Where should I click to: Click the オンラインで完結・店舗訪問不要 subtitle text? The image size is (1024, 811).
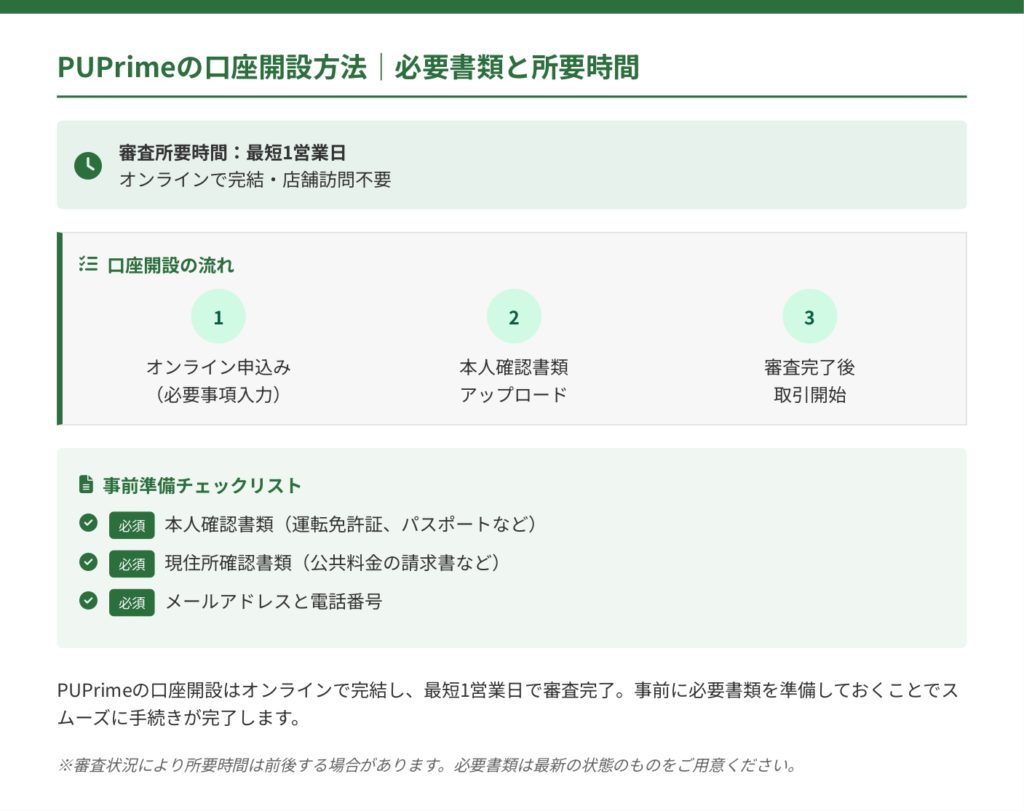255,180
